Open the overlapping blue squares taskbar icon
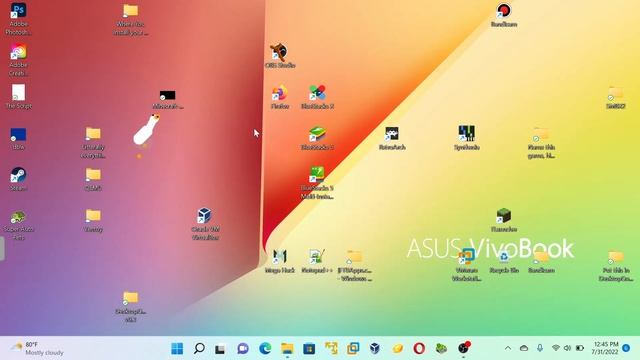Screen dimensions: 640x360 coord(353,349)
